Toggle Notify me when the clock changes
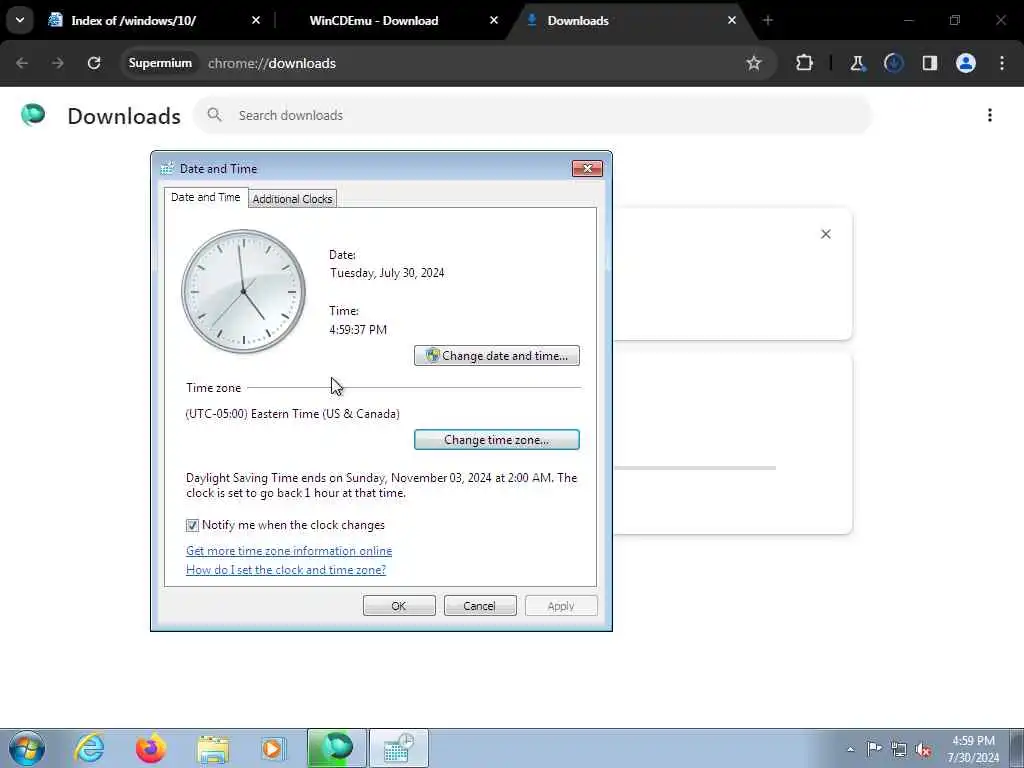 click(192, 525)
